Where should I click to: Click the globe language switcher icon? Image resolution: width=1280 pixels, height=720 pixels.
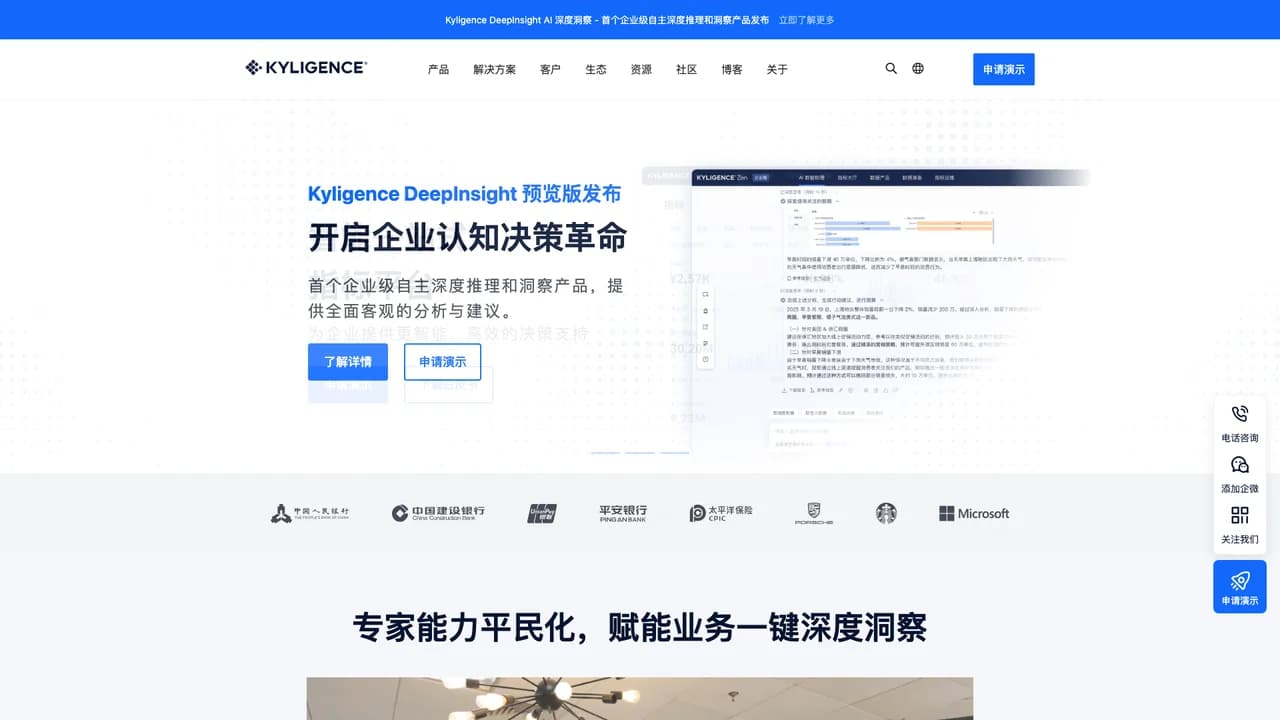(918, 69)
